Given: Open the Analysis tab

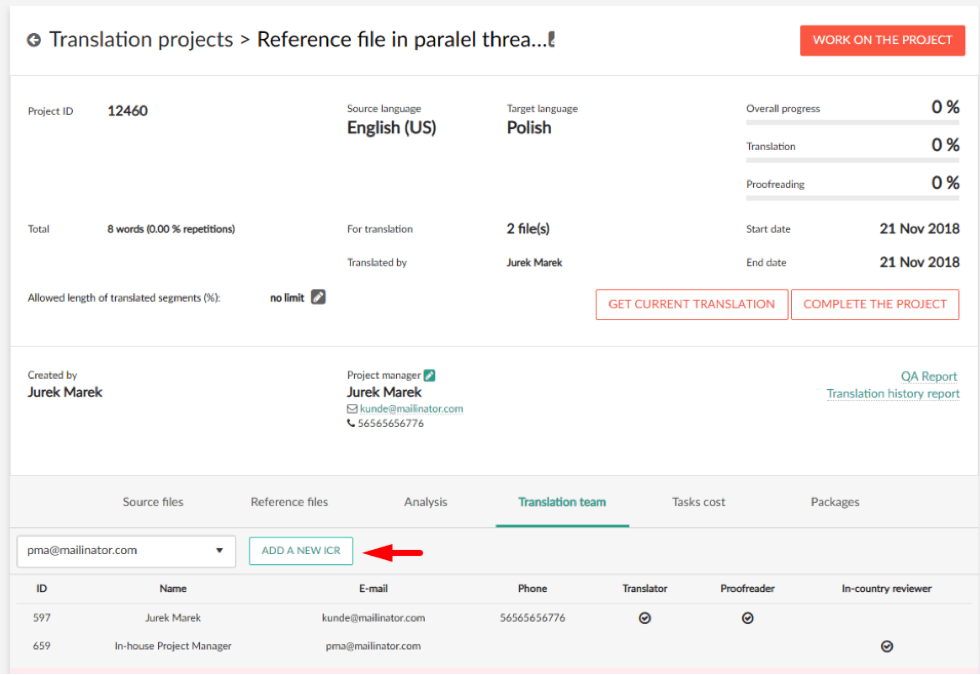Looking at the screenshot, I should pyautogui.click(x=426, y=502).
